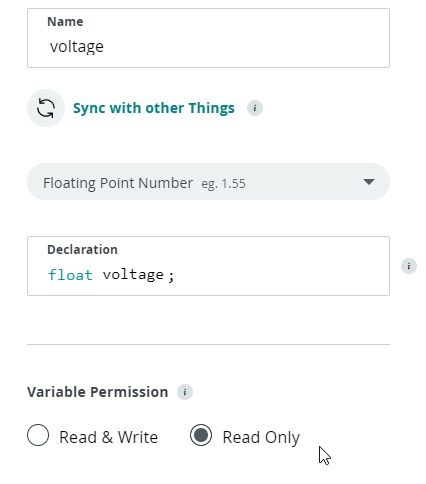Click the Read Only label text

click(261, 437)
